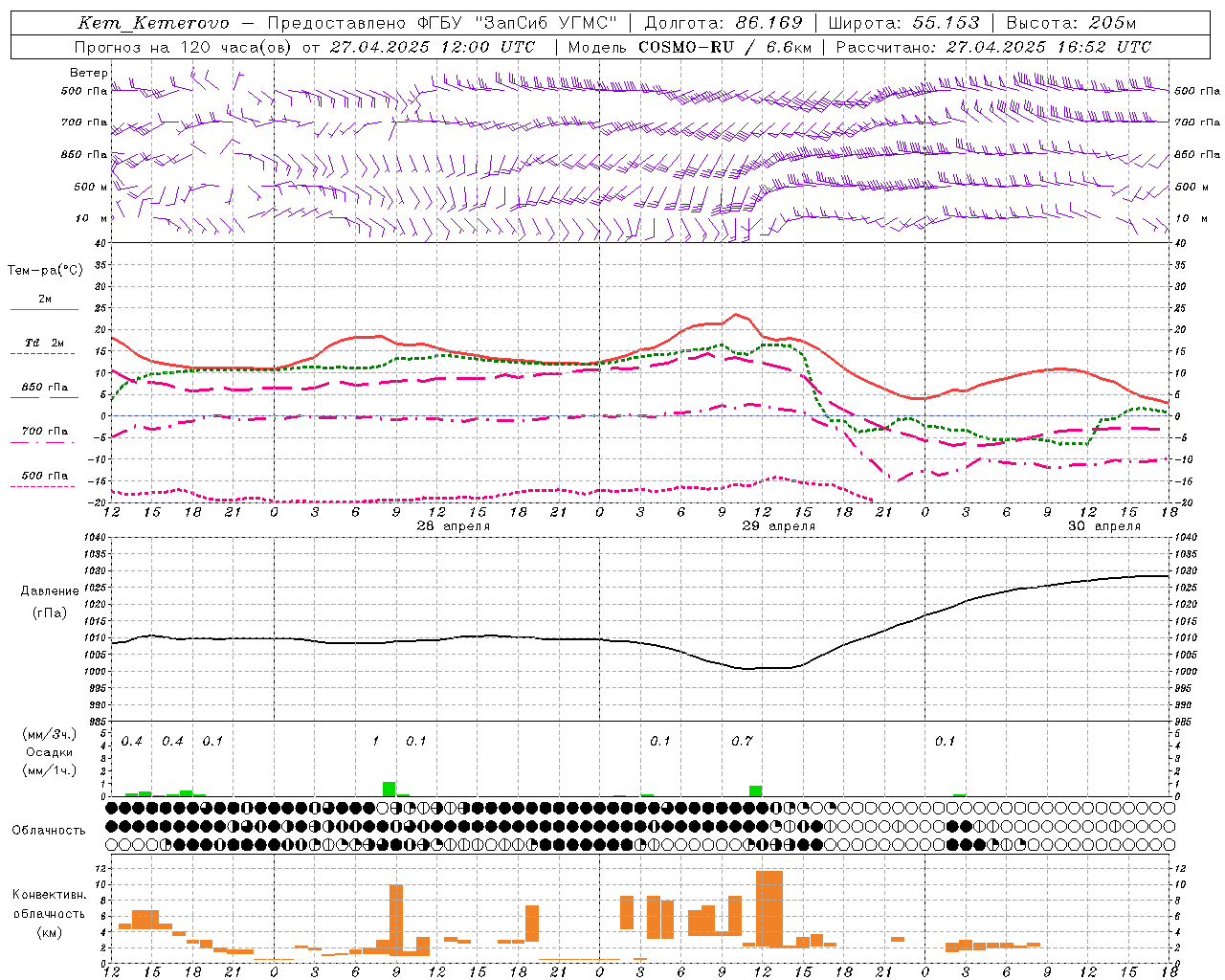1225x980 pixels.
Task: Click 'Прогноз на 120 часа(ов)' forecast text
Action: (184, 47)
